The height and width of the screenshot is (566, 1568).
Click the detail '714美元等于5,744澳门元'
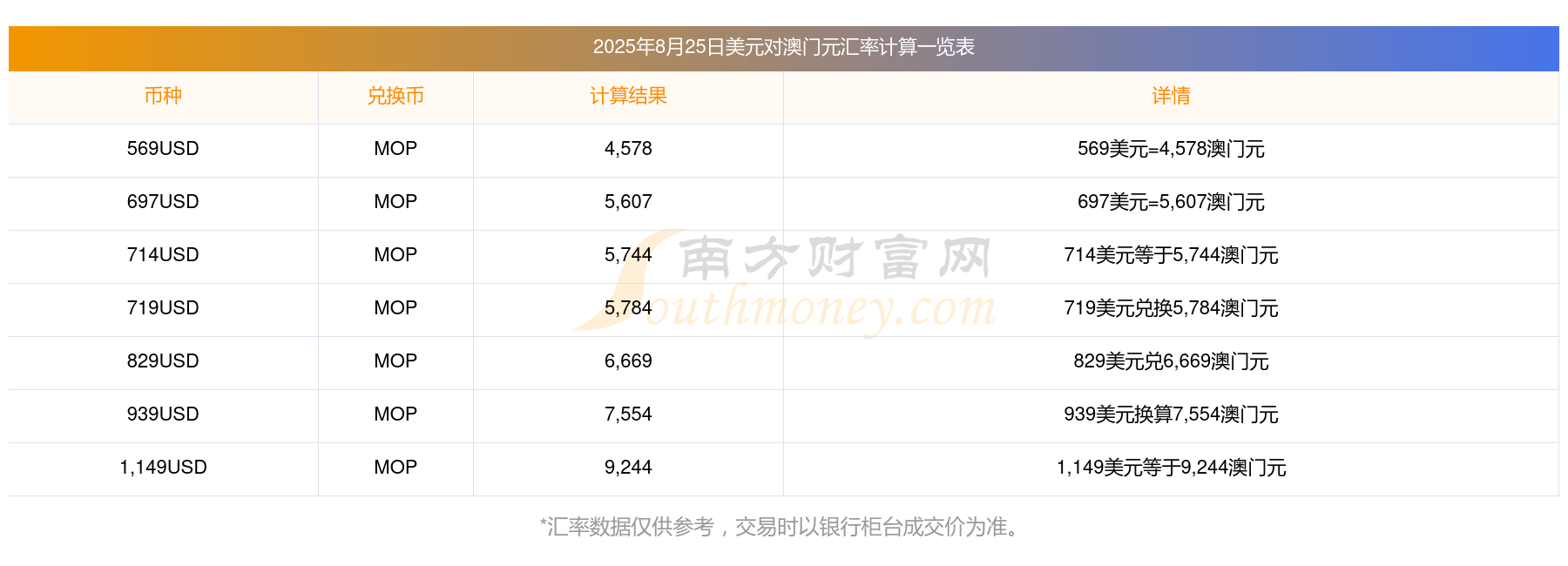[1171, 255]
